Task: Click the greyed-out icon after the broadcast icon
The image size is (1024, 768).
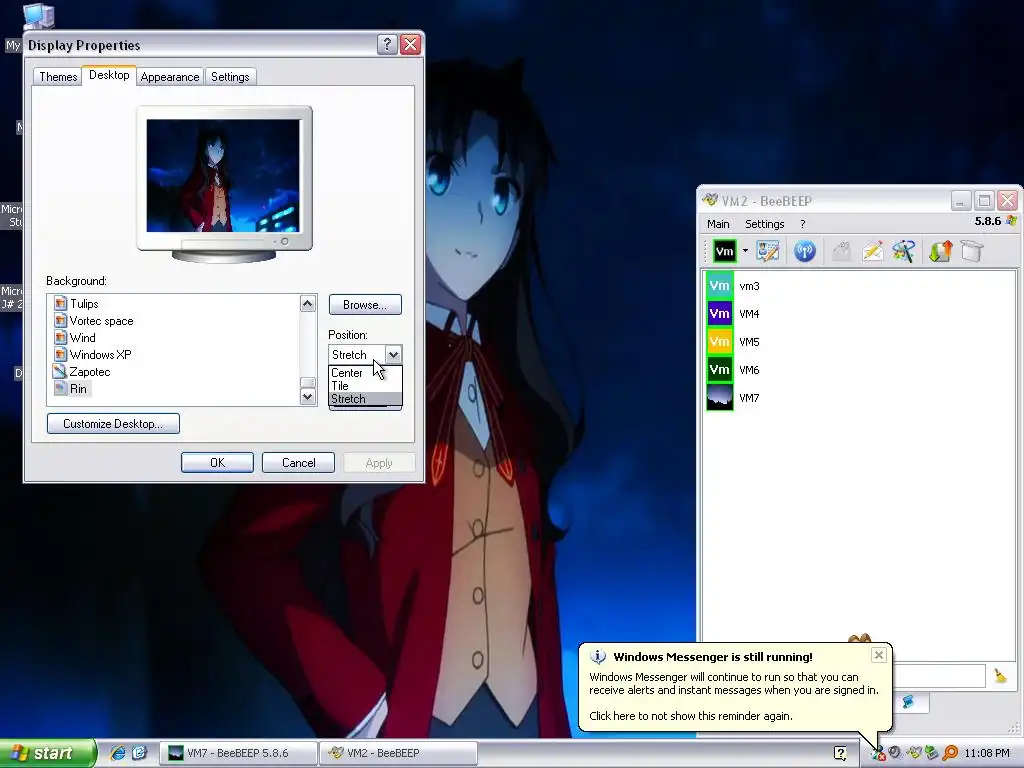Action: coord(842,251)
